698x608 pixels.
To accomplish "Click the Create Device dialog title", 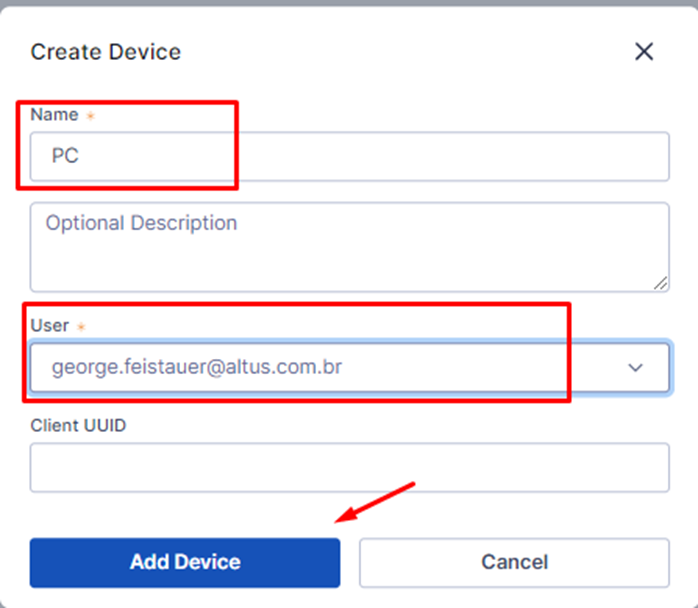I will click(x=106, y=52).
